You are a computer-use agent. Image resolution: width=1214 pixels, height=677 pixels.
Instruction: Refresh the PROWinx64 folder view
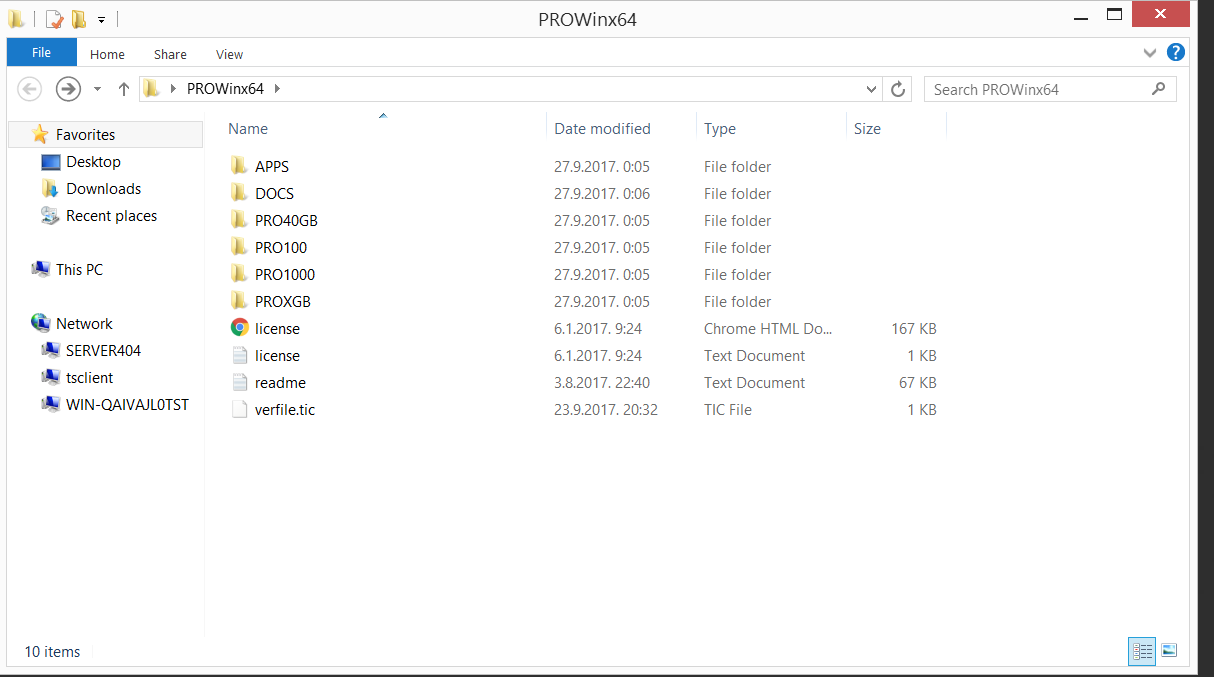[898, 89]
